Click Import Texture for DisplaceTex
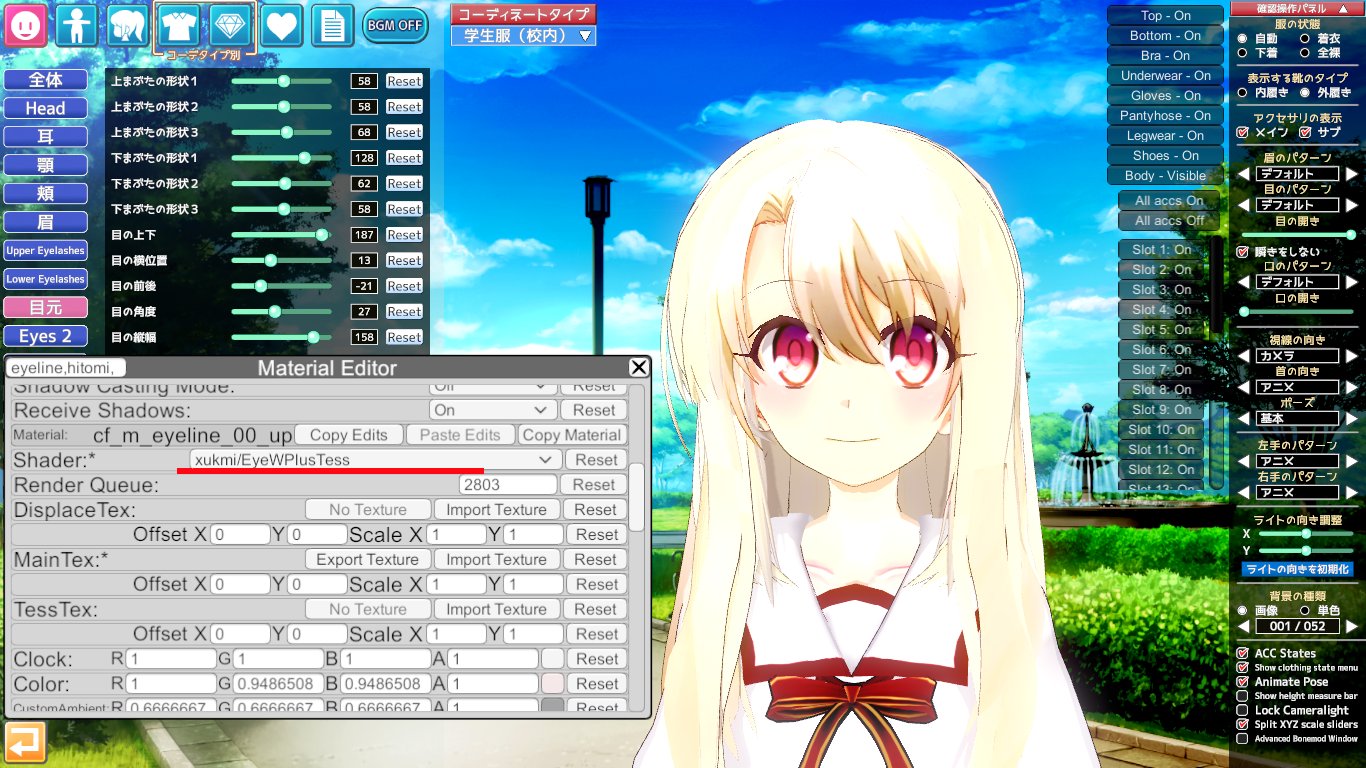This screenshot has width=1366, height=768. [496, 510]
